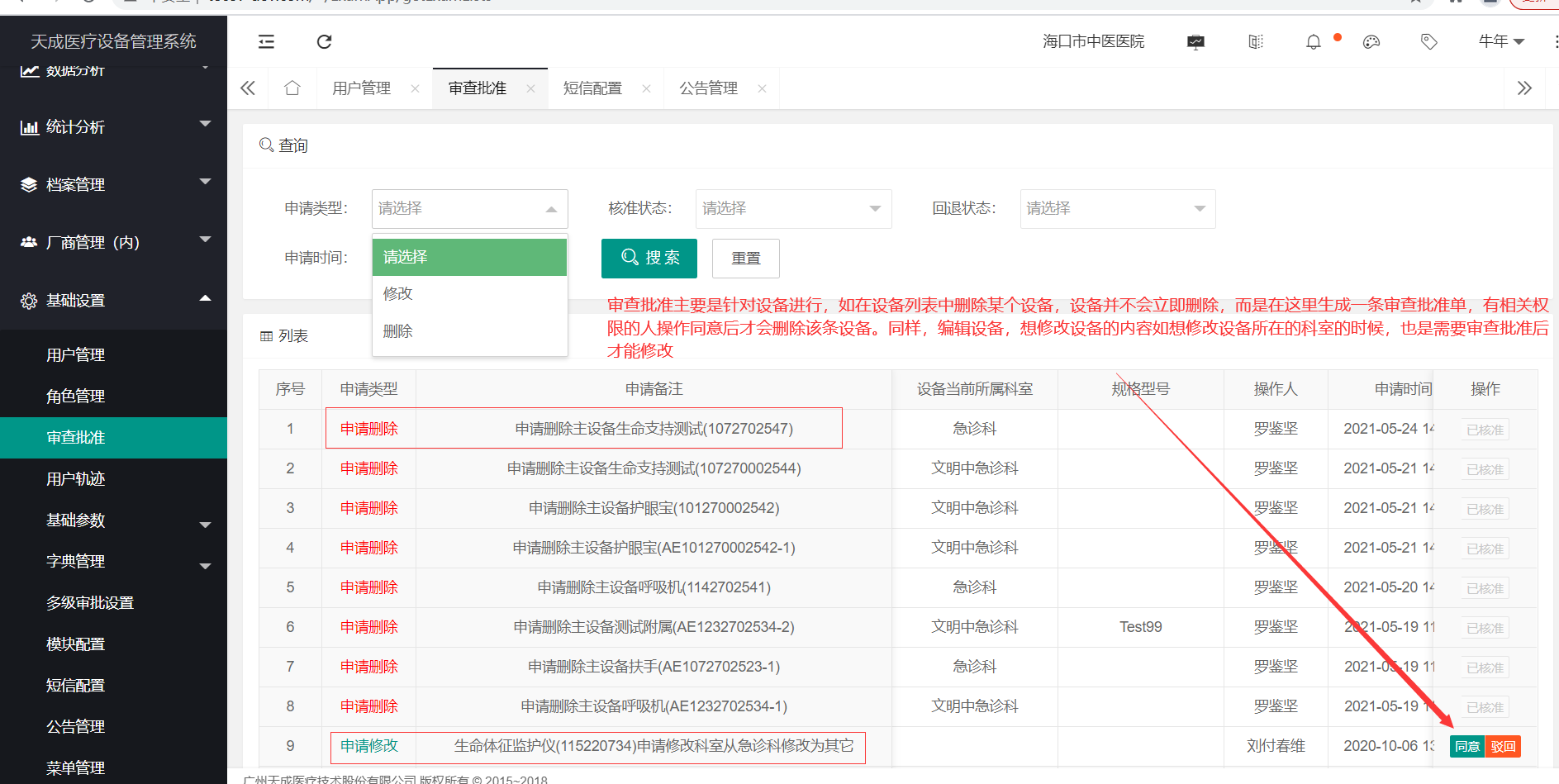
Task: Click 申请修改 cell in row 9
Action: tap(369, 746)
